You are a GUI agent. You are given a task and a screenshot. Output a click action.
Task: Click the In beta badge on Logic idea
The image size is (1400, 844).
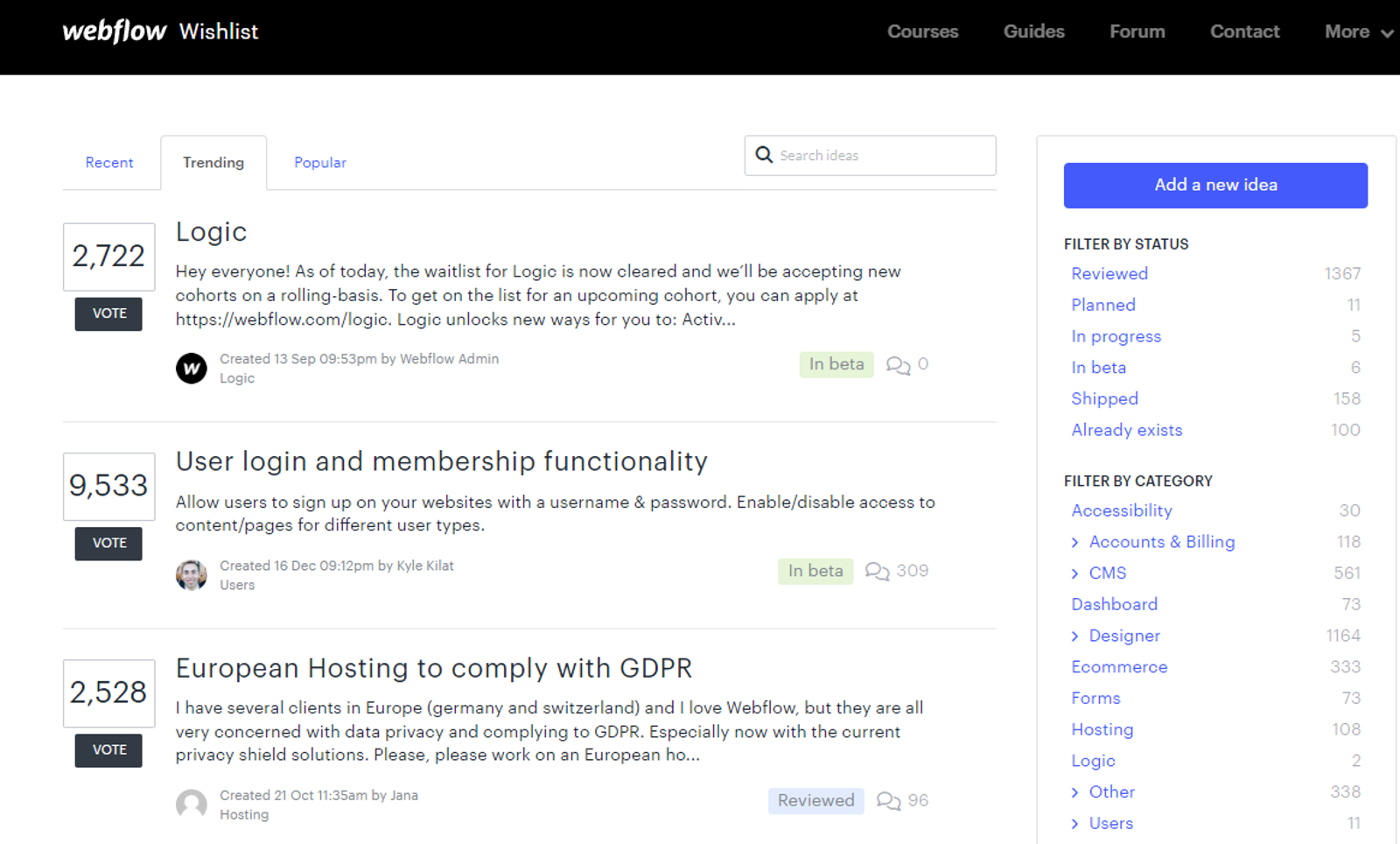[x=836, y=365]
